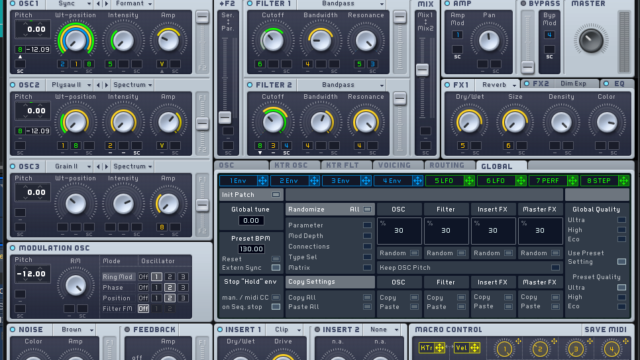Toggle Use Preset Setting checkbox
Viewport: 640px width, 360px height.
point(621,261)
